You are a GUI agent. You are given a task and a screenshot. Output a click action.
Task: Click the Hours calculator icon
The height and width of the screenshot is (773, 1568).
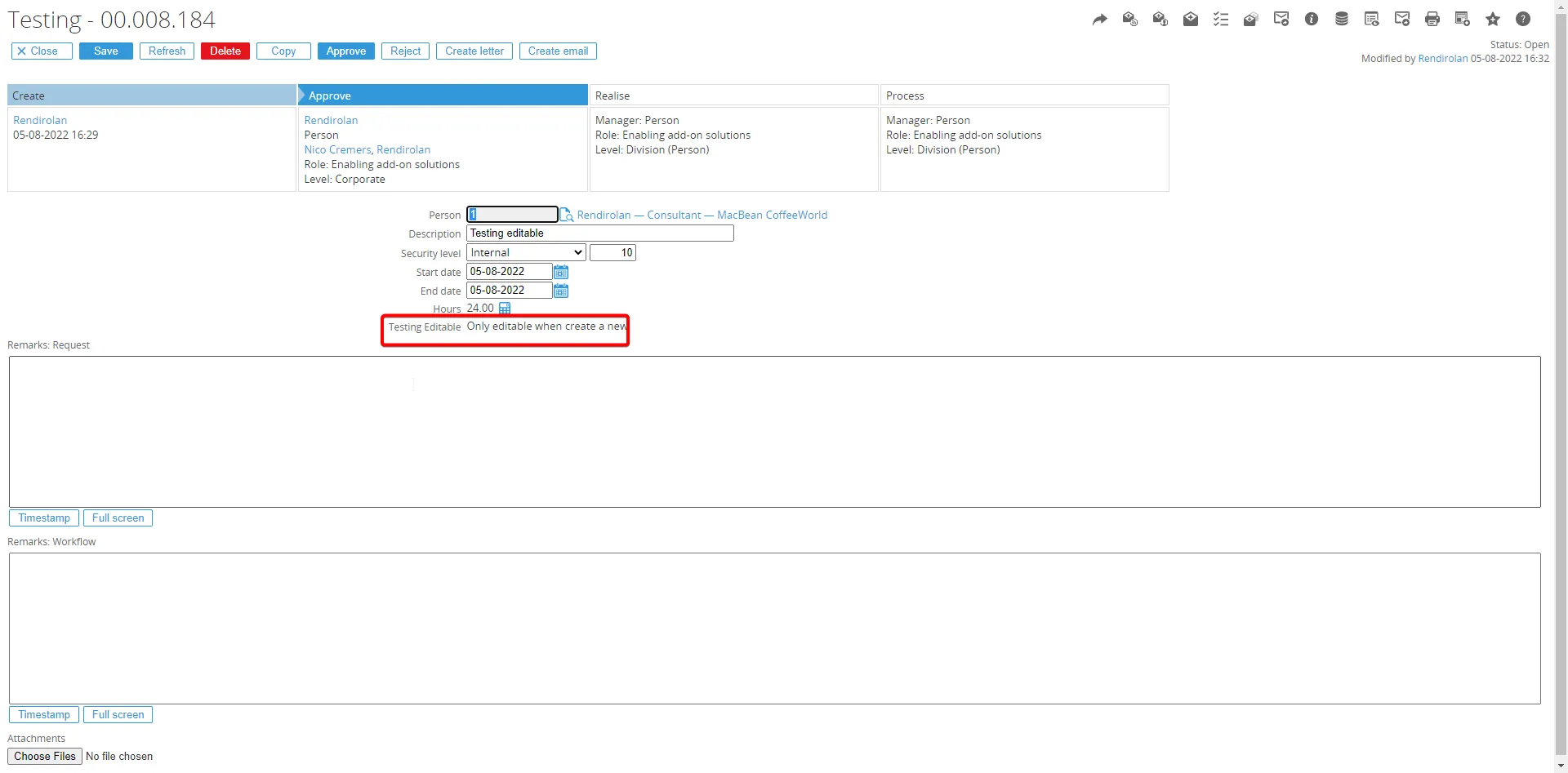(x=505, y=309)
